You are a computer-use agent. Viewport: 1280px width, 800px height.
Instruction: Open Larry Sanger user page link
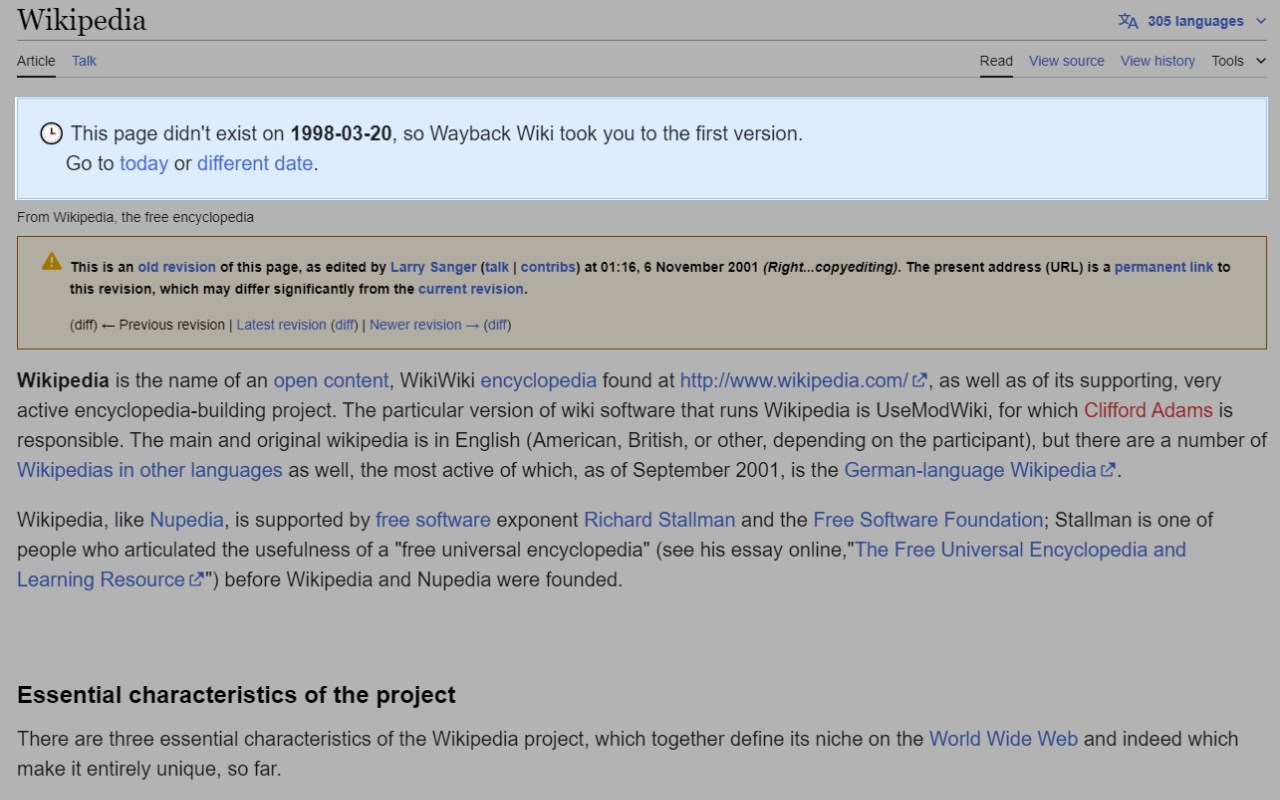pyautogui.click(x=433, y=267)
